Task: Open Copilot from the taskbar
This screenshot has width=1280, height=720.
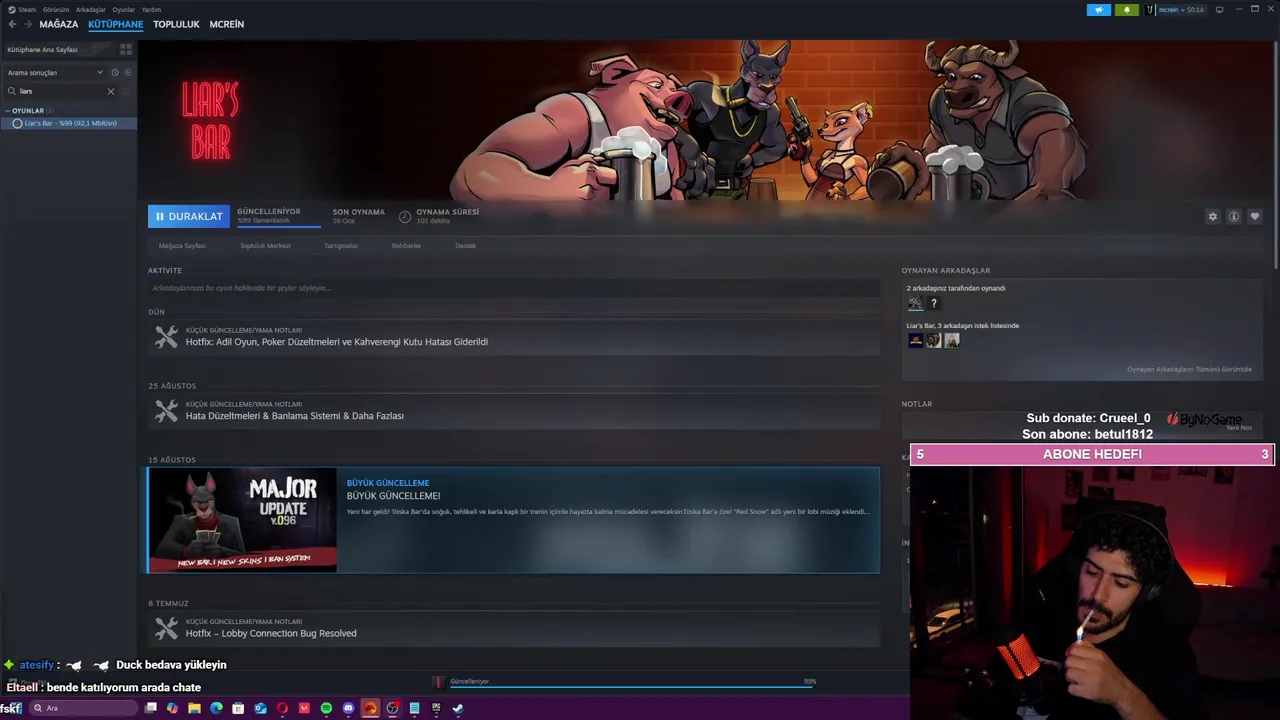Action: pos(172,708)
